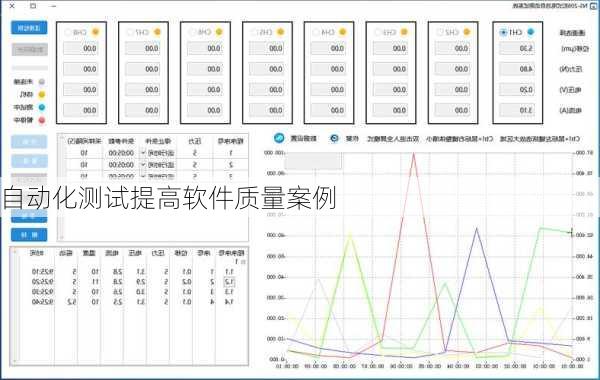The image size is (600, 380).
Task: Click the red 暂停中 legend dot
Action: tap(42, 120)
